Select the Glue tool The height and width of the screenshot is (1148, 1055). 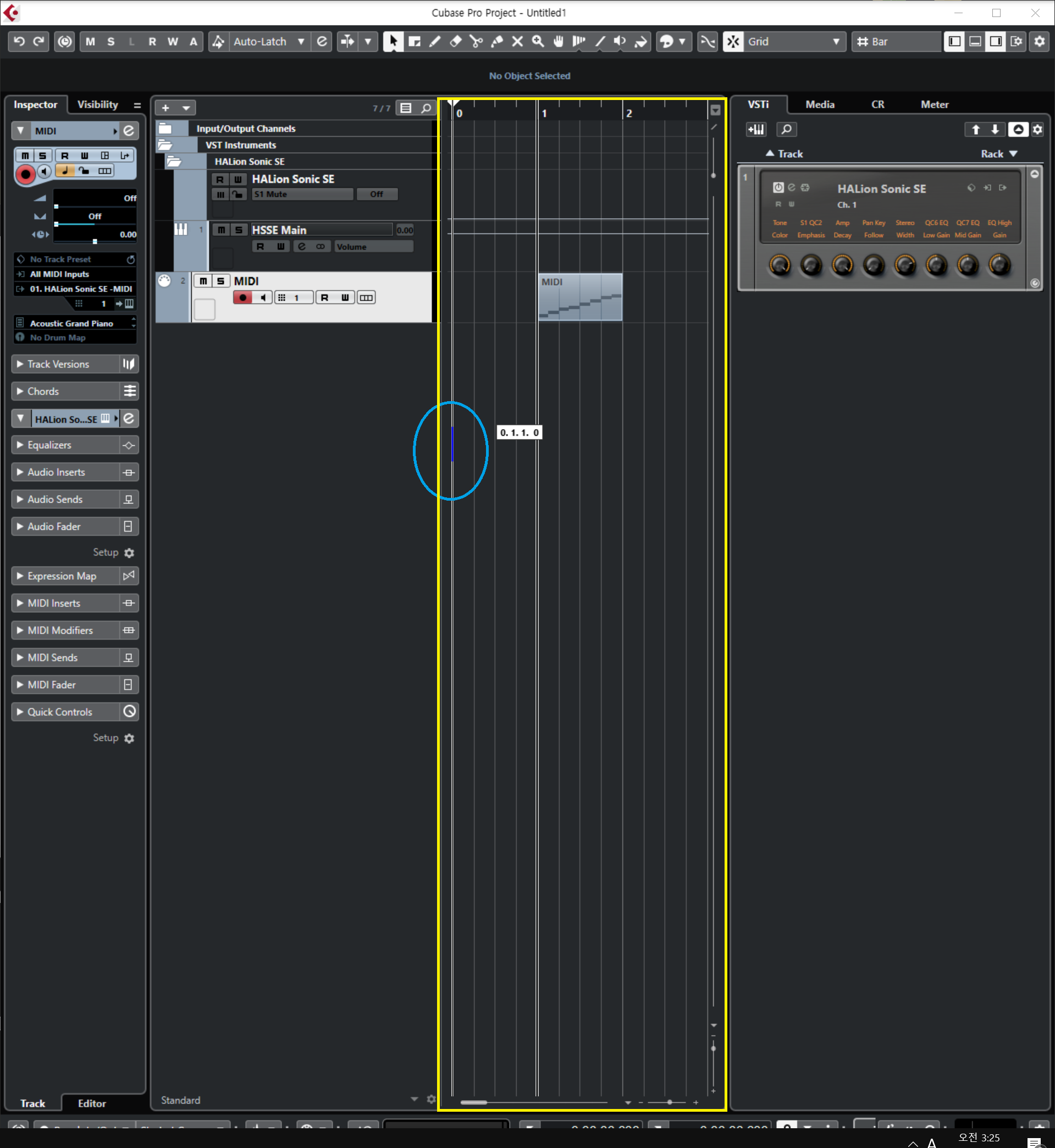pyautogui.click(x=496, y=42)
